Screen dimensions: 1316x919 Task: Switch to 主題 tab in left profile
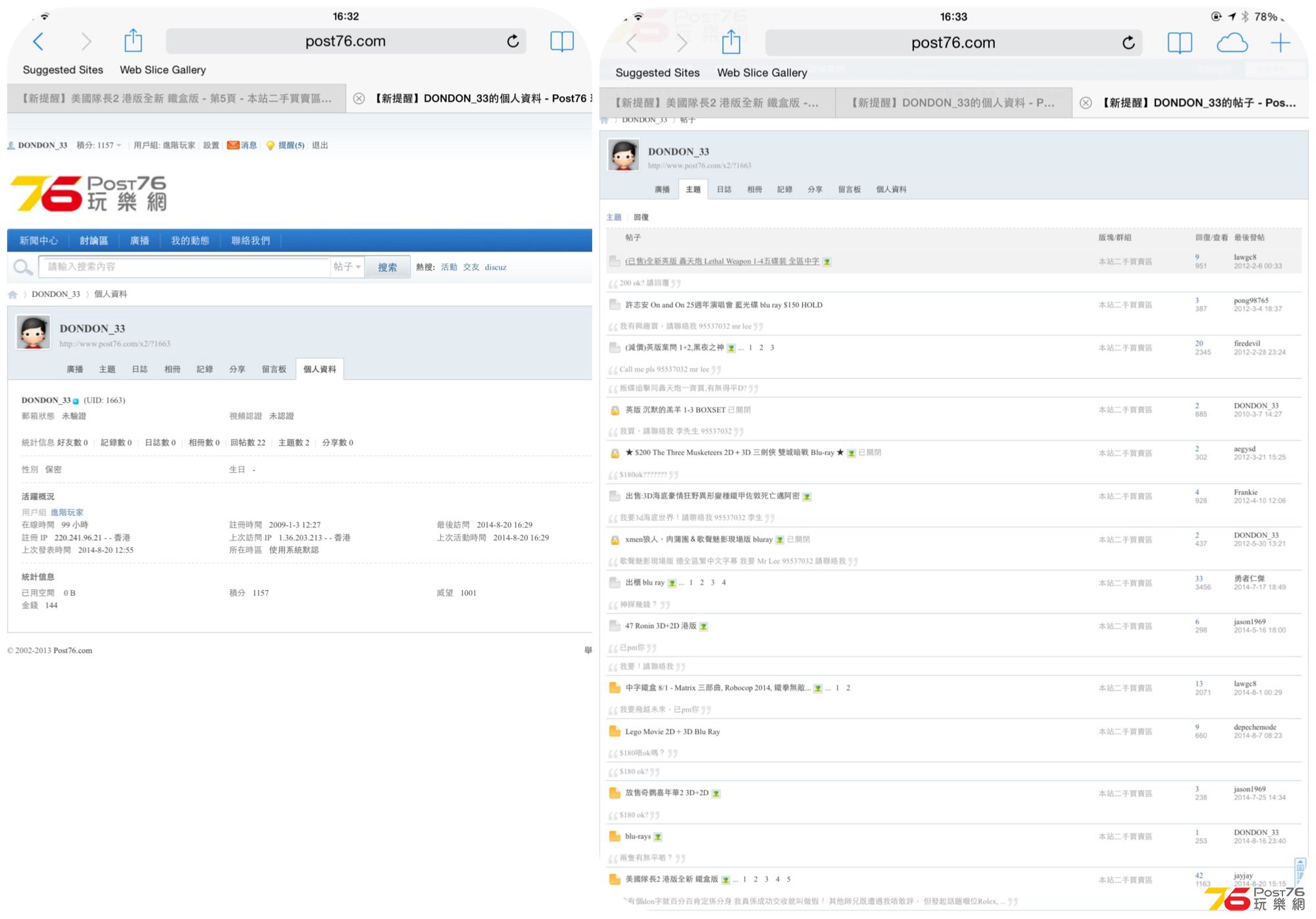point(107,369)
